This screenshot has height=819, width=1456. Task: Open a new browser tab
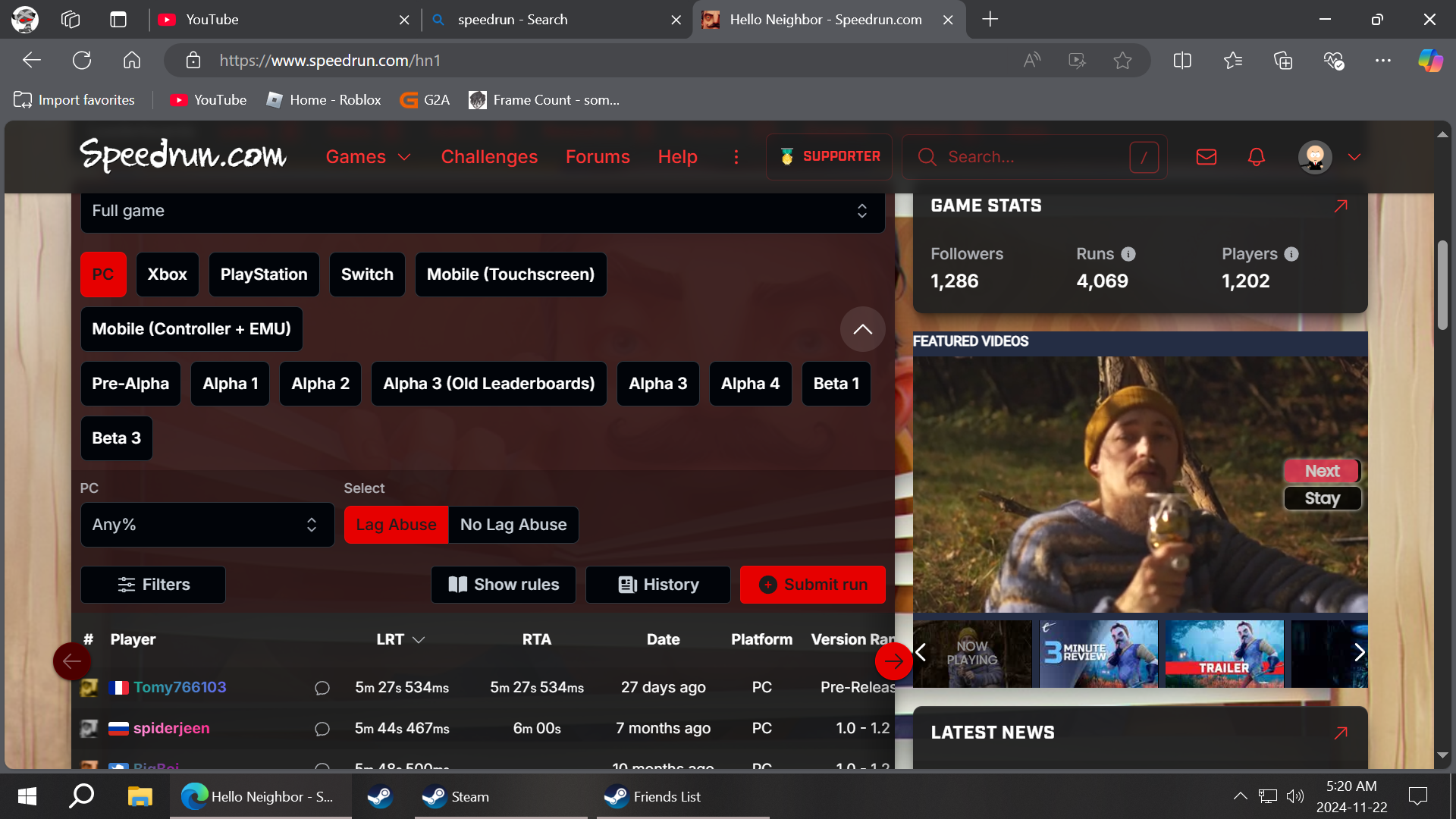point(990,20)
